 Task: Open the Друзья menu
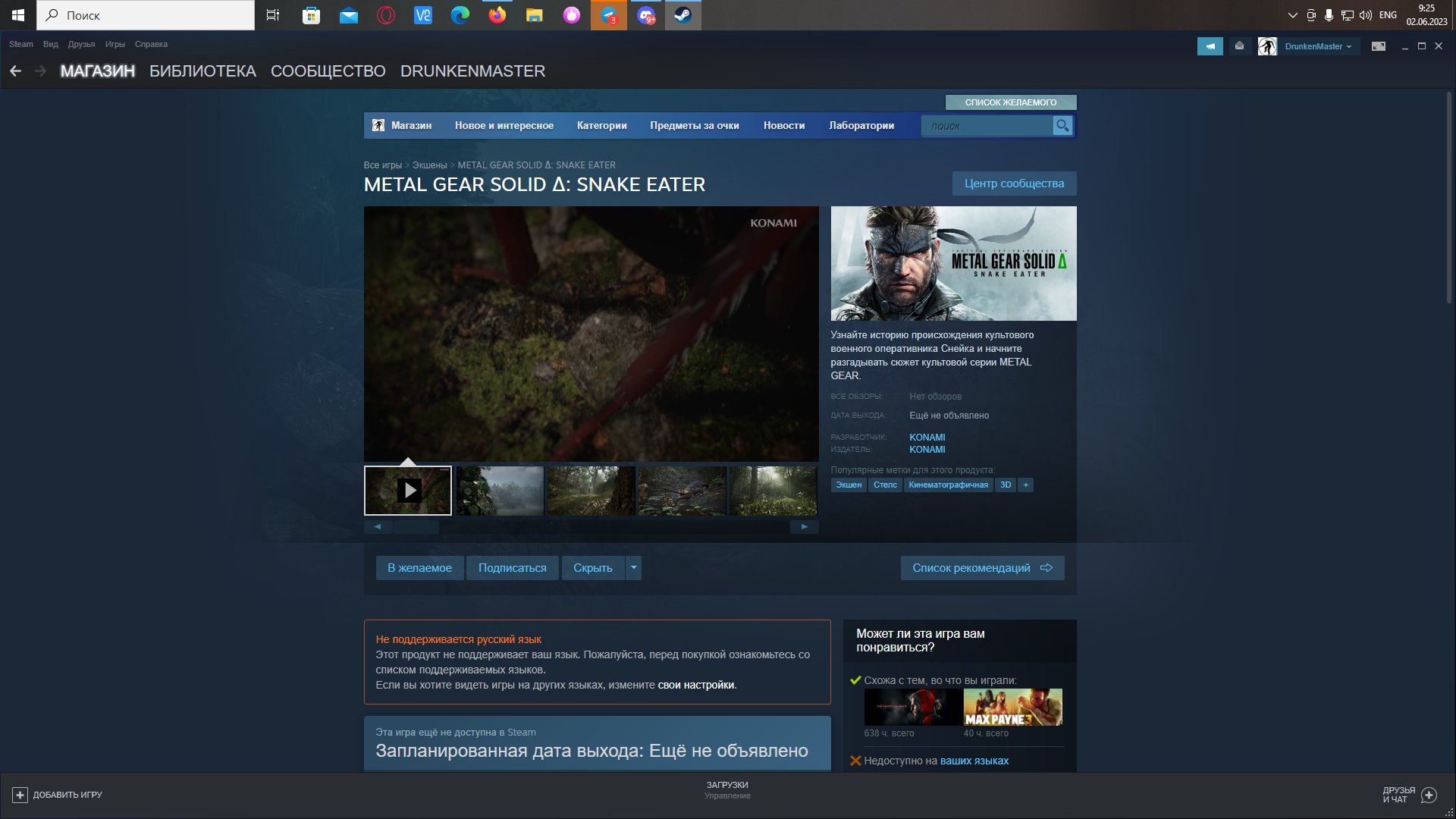tap(81, 44)
